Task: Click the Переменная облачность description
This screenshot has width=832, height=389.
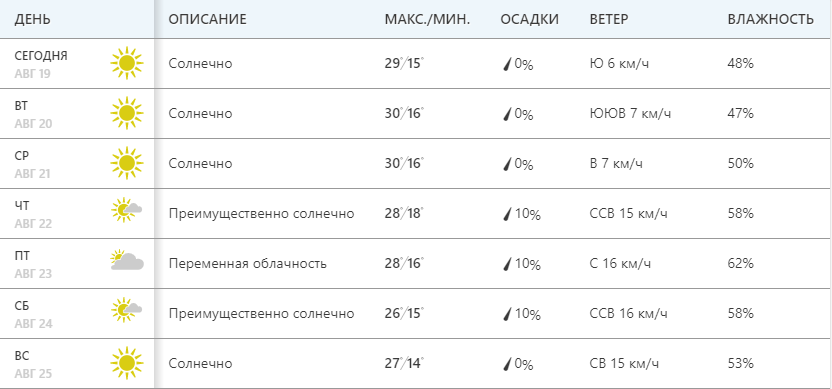Action: coord(247,264)
